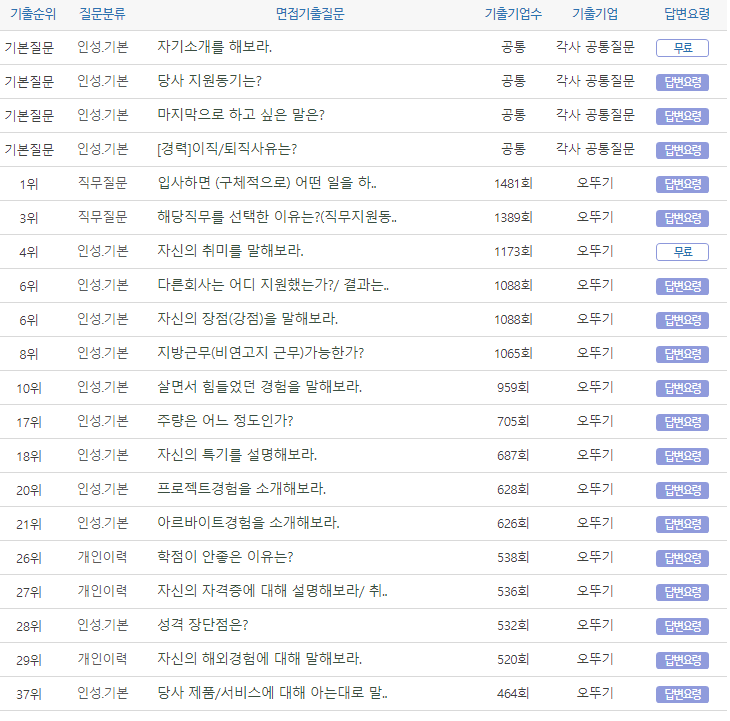
Task: Click 답변요령 for 아르바이트경험을 소개해보라
Action: point(682,524)
